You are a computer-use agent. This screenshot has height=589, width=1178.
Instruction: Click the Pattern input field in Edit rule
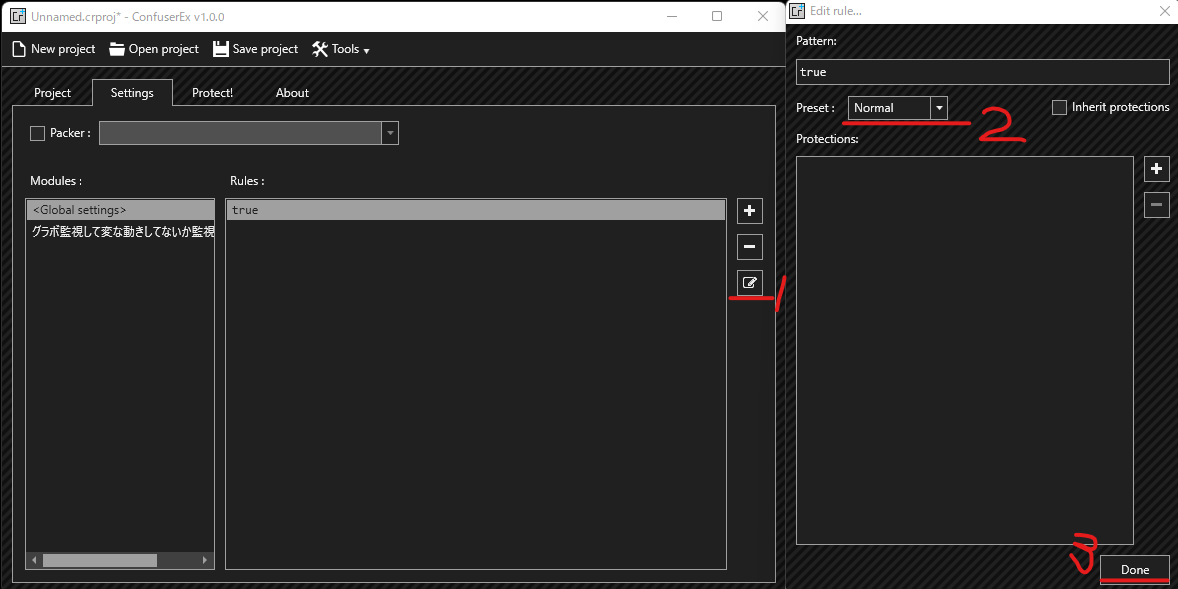click(x=983, y=72)
